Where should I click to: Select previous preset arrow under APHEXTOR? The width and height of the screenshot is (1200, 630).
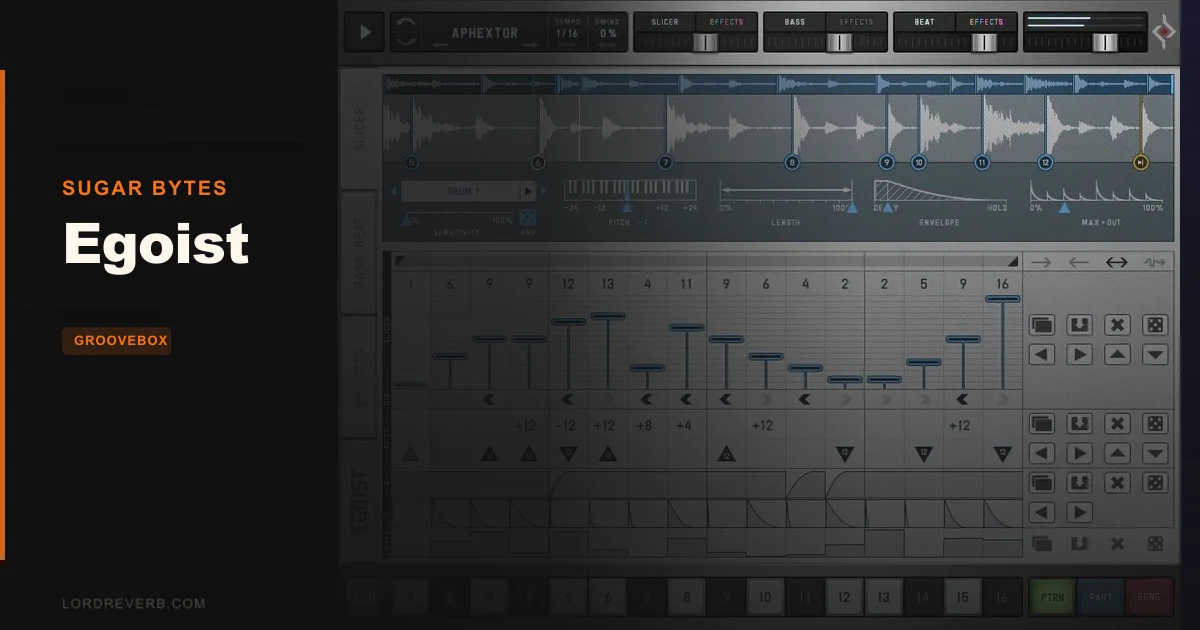pyautogui.click(x=441, y=45)
